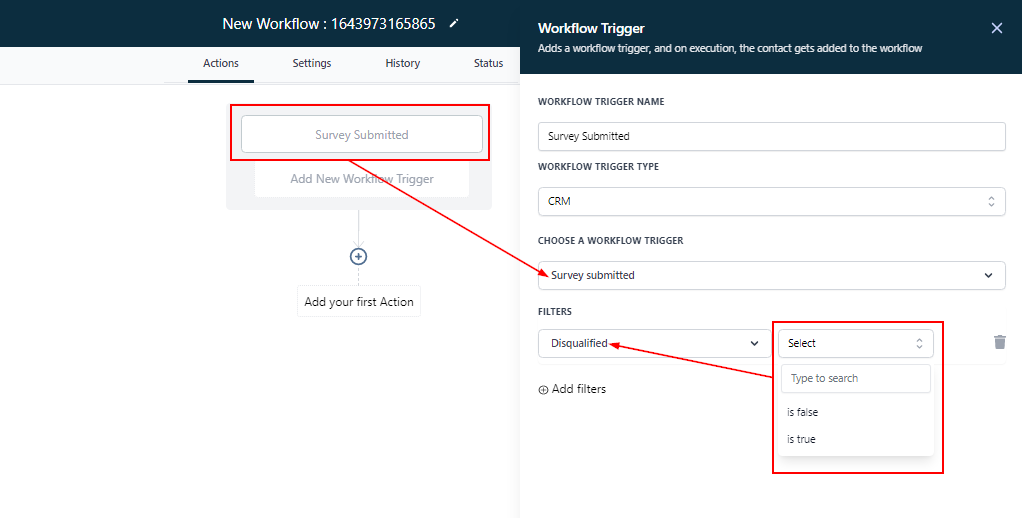The image size is (1022, 518).
Task: Click Add your first Action box
Action: click(x=358, y=302)
